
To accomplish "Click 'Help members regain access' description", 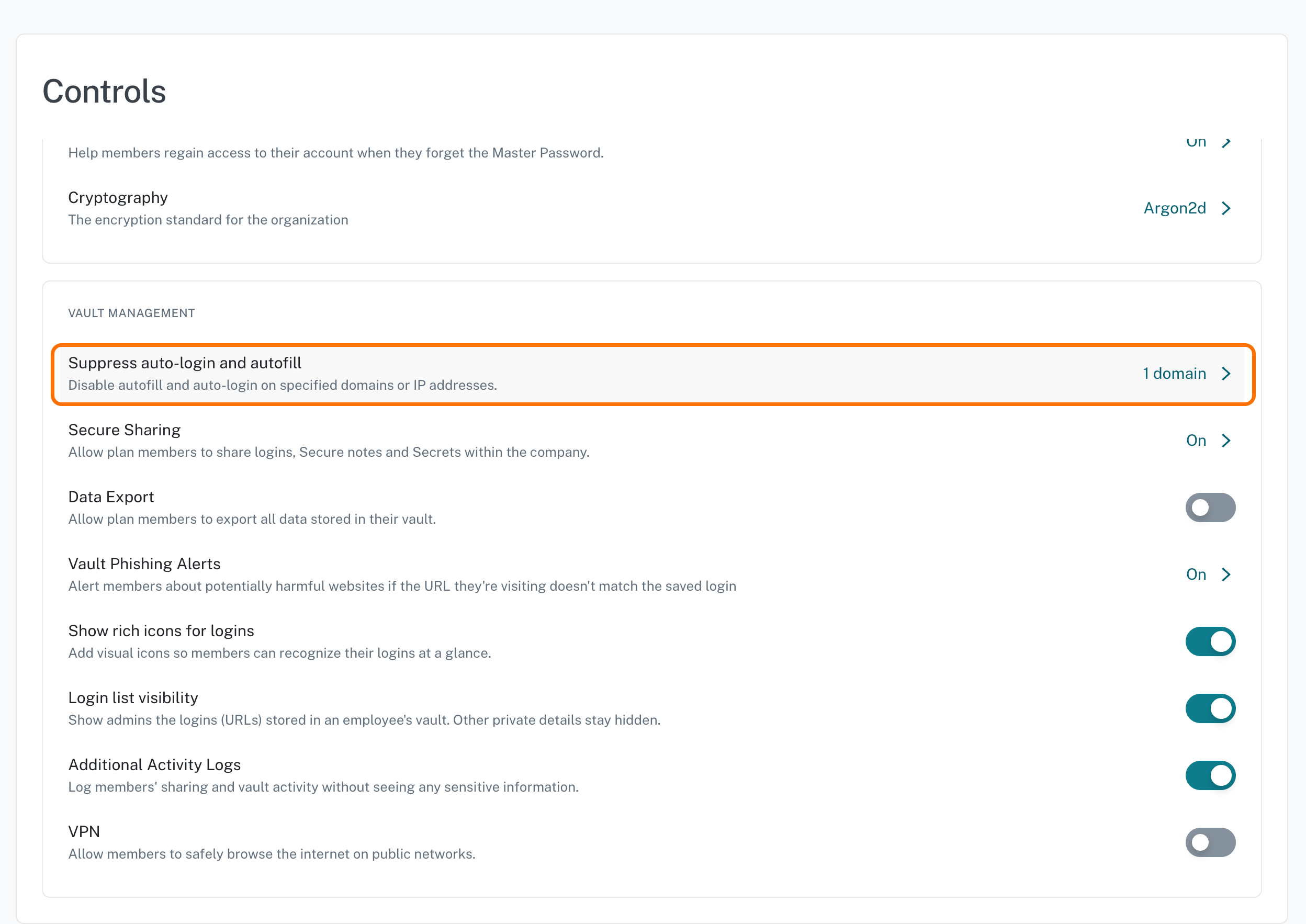I will [x=335, y=153].
